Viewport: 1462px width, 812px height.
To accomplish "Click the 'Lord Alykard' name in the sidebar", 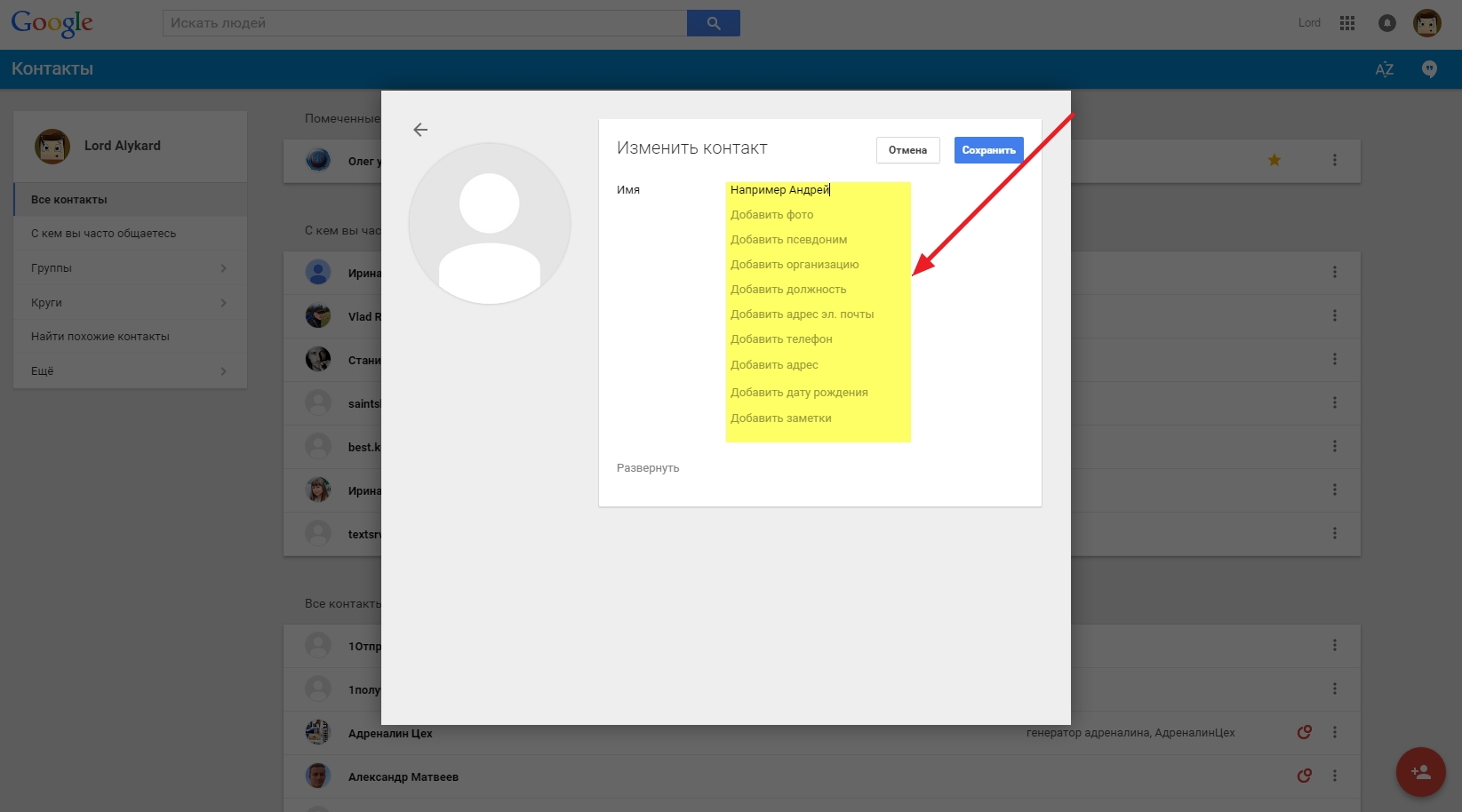I will pyautogui.click(x=123, y=147).
